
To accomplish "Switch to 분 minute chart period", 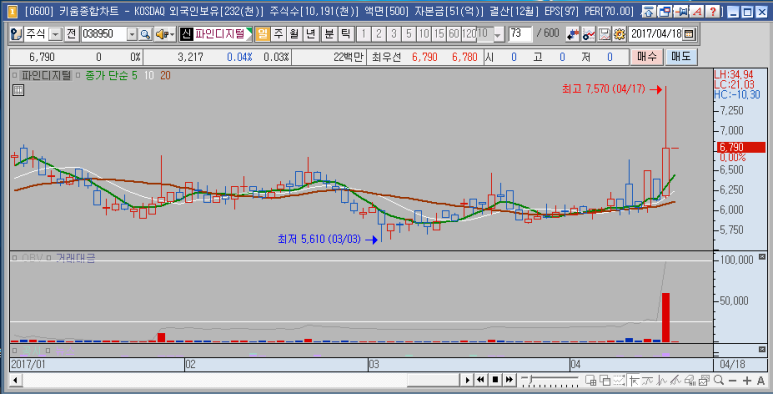I will tap(328, 34).
